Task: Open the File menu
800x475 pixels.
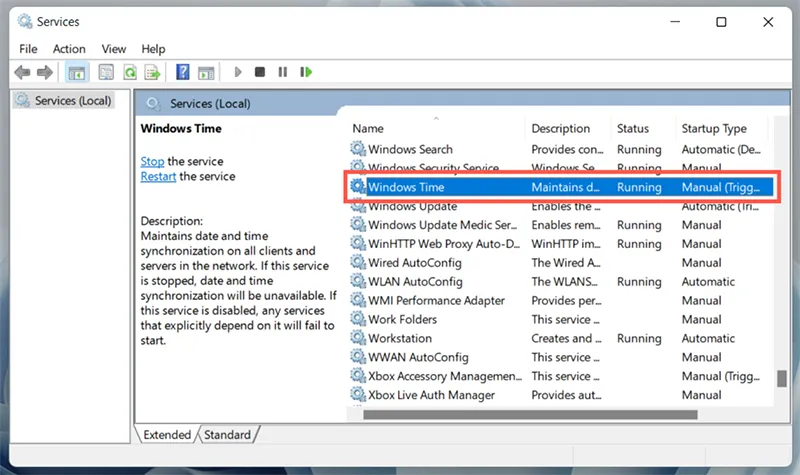Action: coord(28,48)
